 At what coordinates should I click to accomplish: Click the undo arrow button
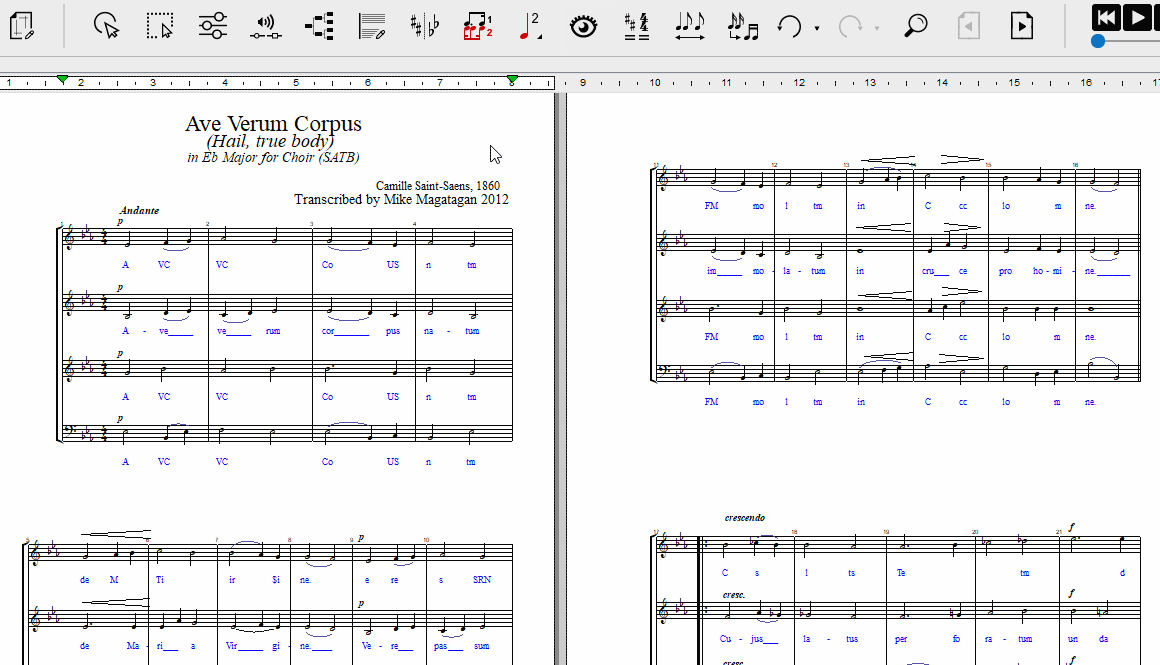pyautogui.click(x=790, y=26)
